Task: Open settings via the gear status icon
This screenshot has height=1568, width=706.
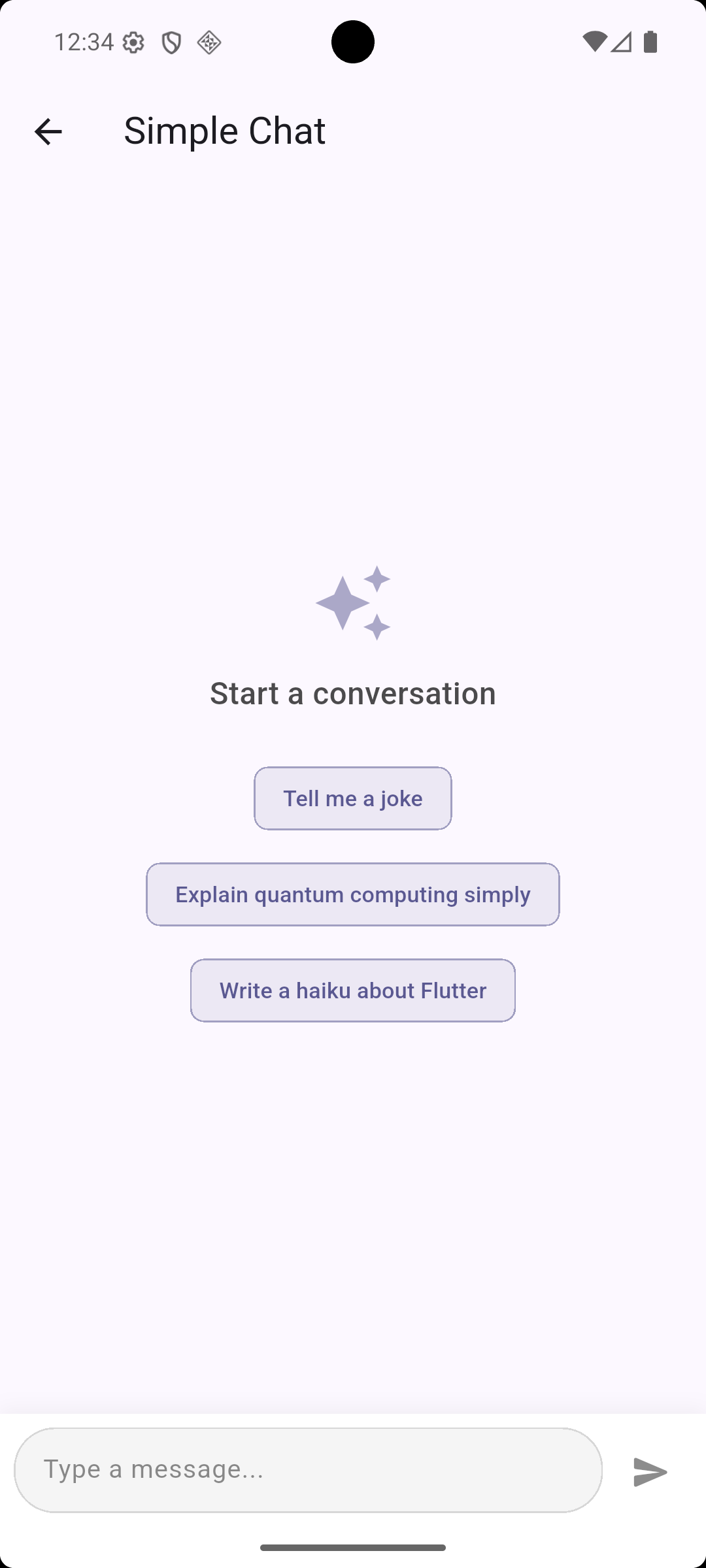Action: [x=133, y=42]
